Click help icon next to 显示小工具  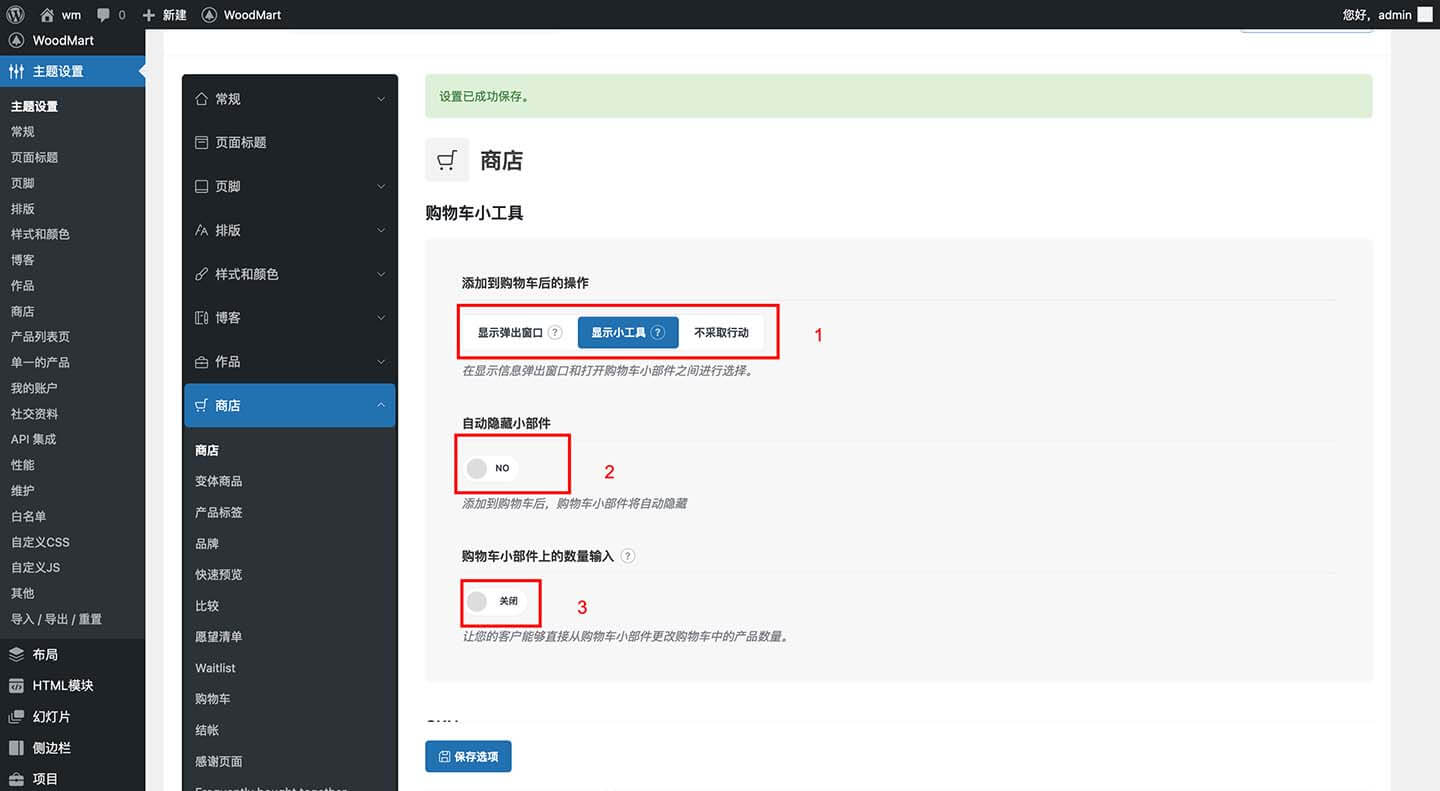point(658,332)
